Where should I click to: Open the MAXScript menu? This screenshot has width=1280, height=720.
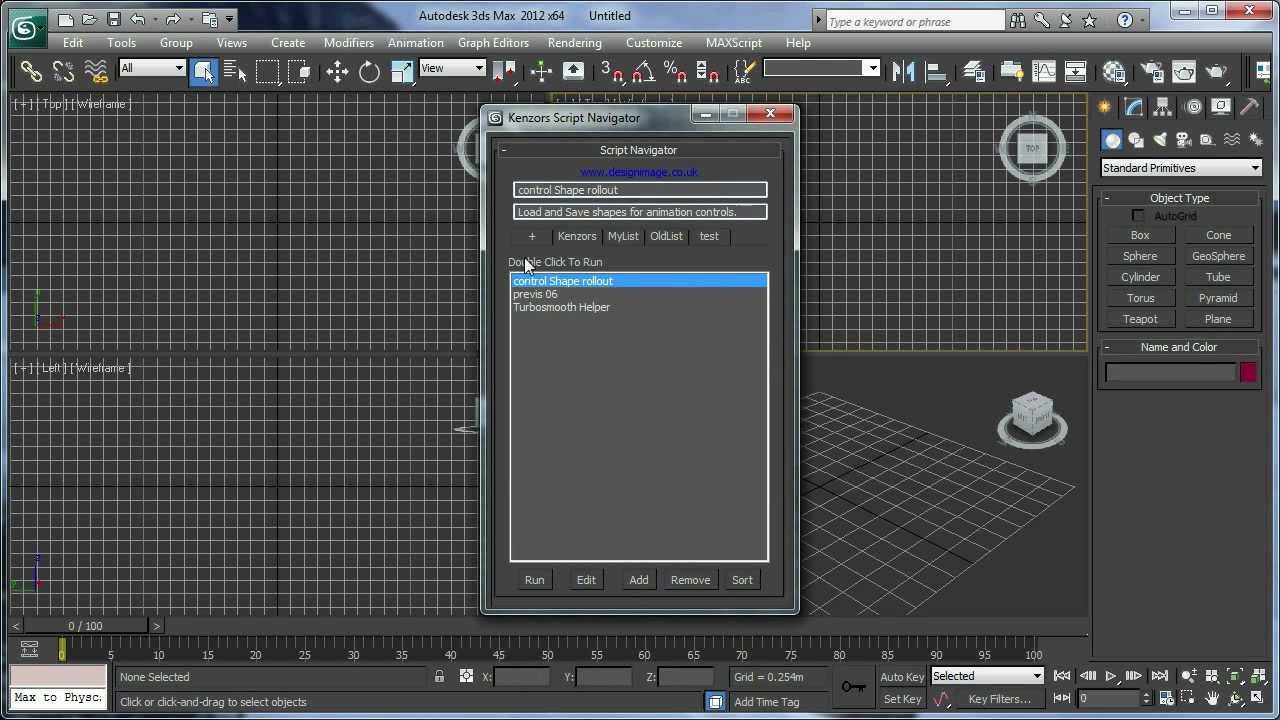pos(734,43)
